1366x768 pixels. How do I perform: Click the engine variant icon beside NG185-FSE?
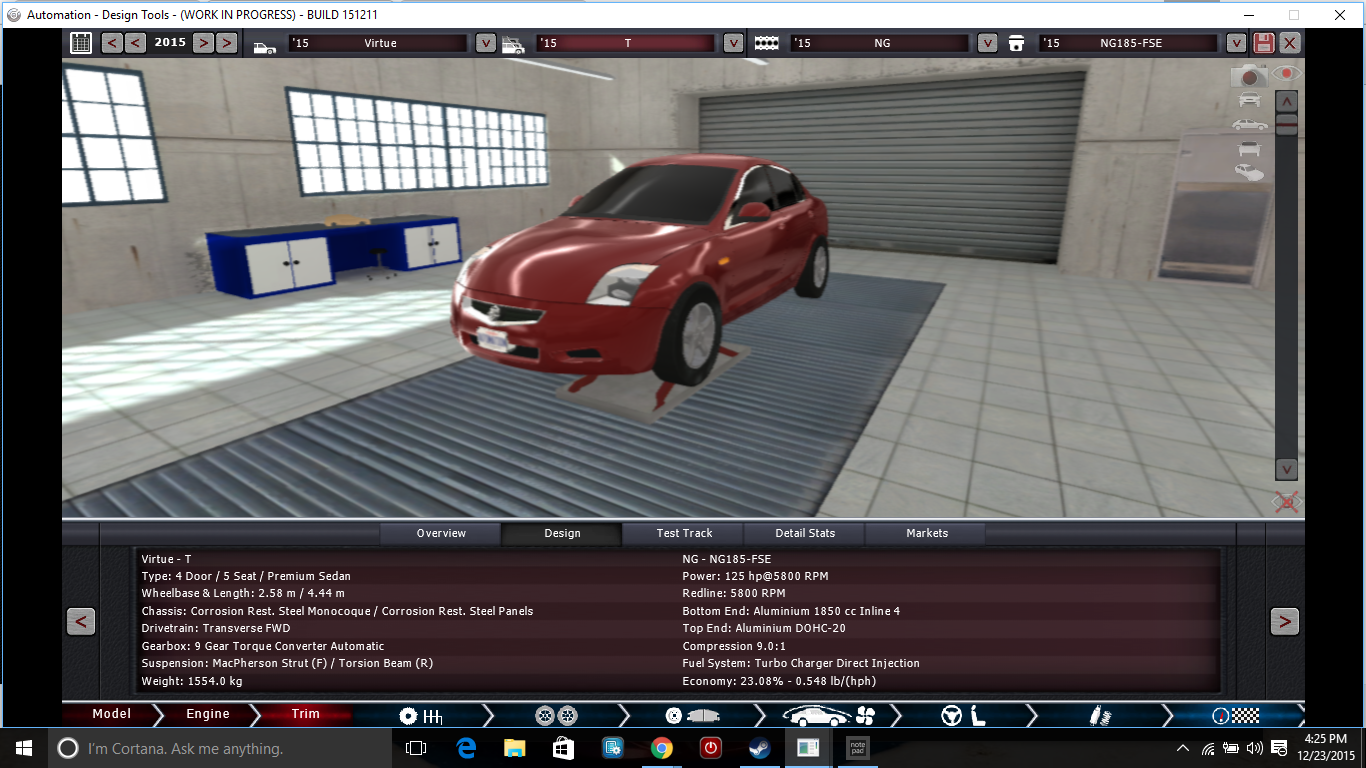tap(1017, 43)
